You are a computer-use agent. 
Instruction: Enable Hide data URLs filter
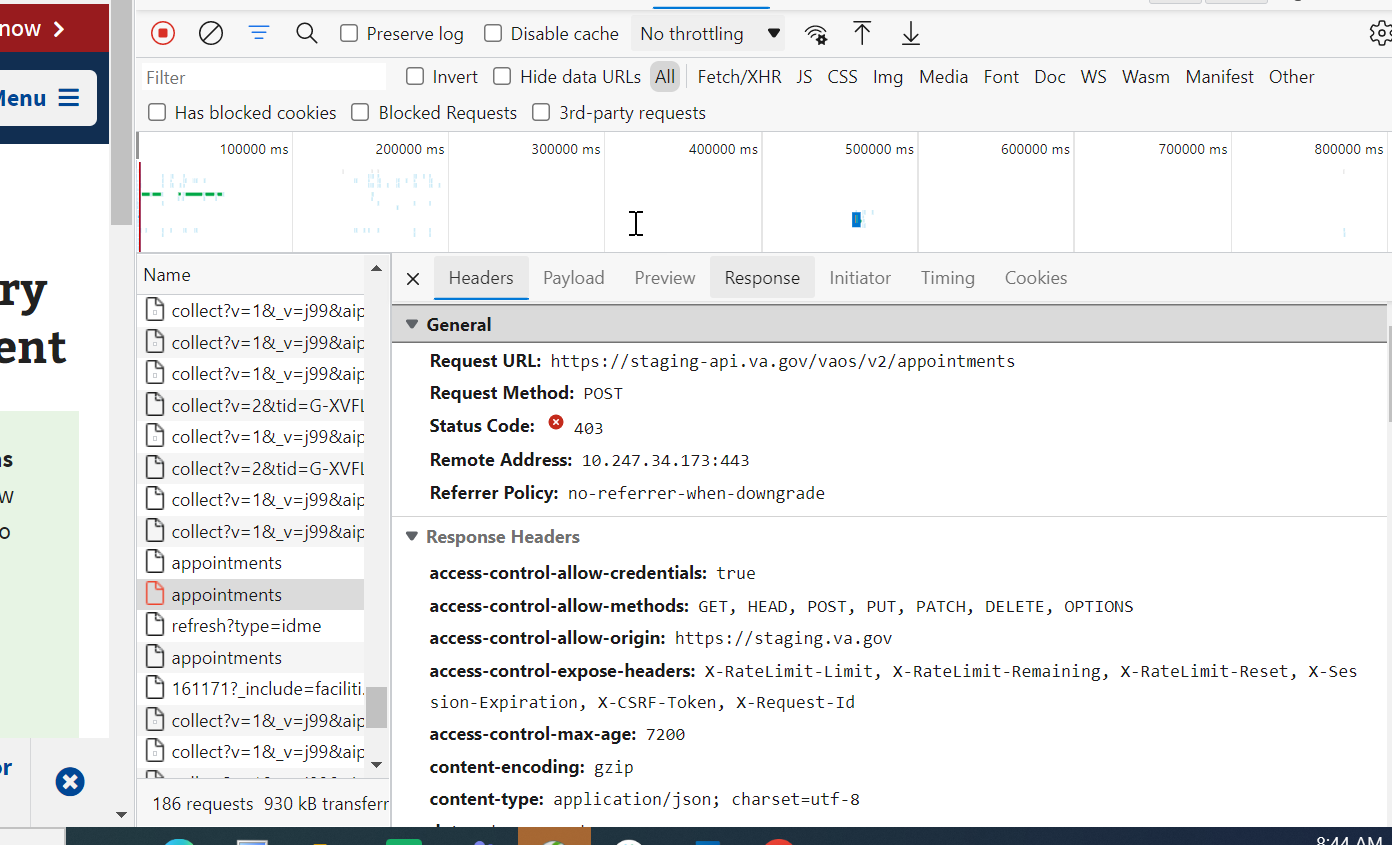[501, 76]
